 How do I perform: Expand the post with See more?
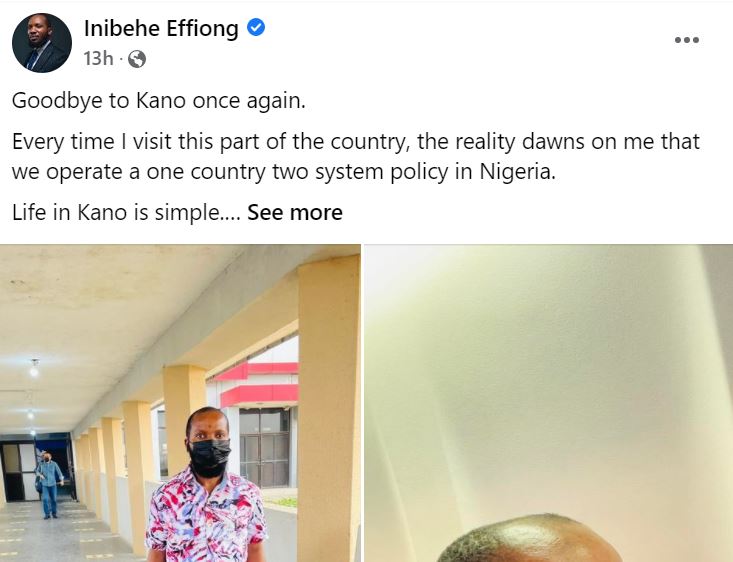tap(295, 212)
